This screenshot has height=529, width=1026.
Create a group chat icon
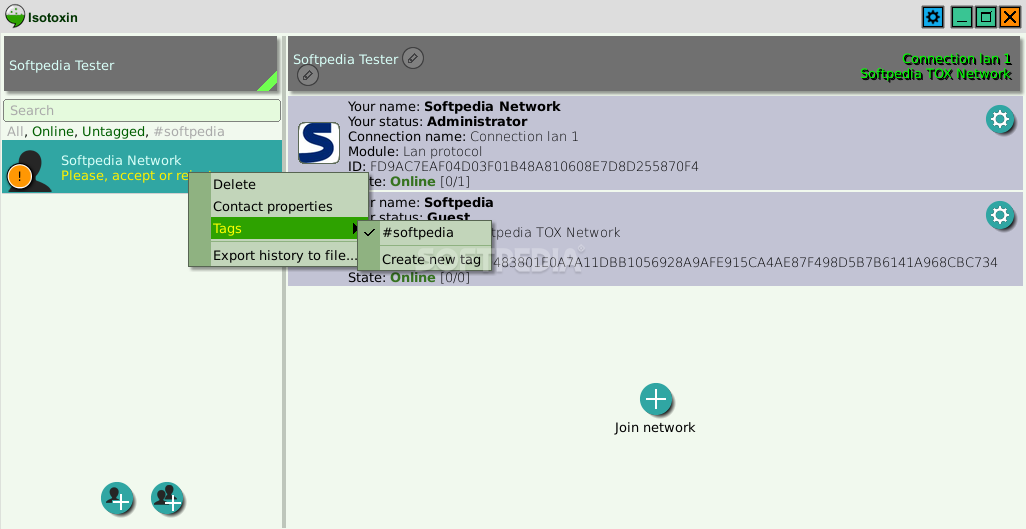click(x=168, y=499)
